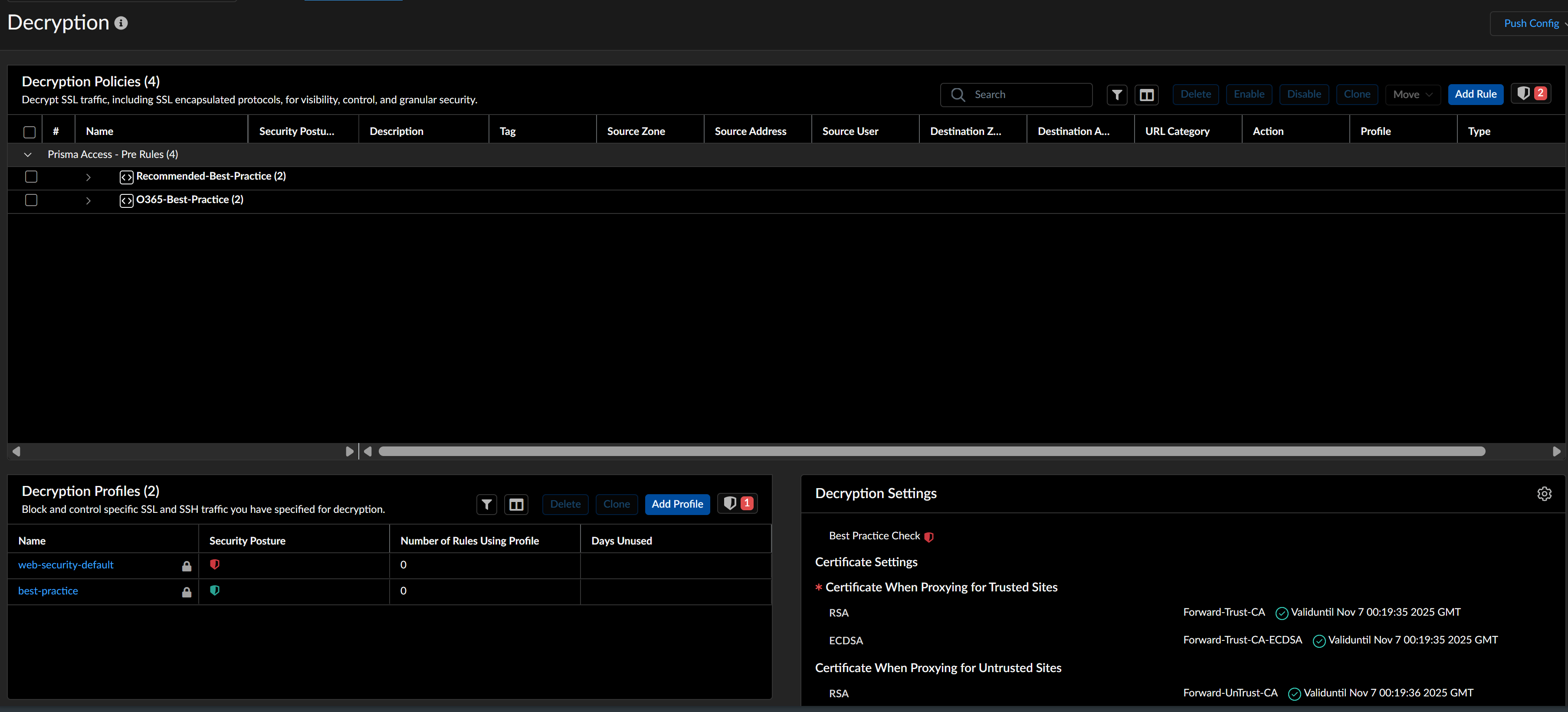Open profiles column chooser icon

pyautogui.click(x=516, y=504)
